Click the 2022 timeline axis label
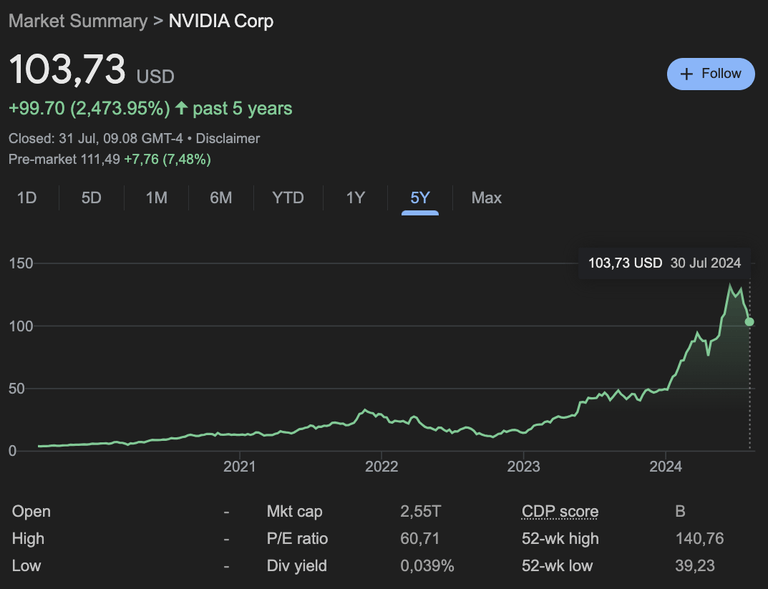This screenshot has height=589, width=768. tap(382, 466)
